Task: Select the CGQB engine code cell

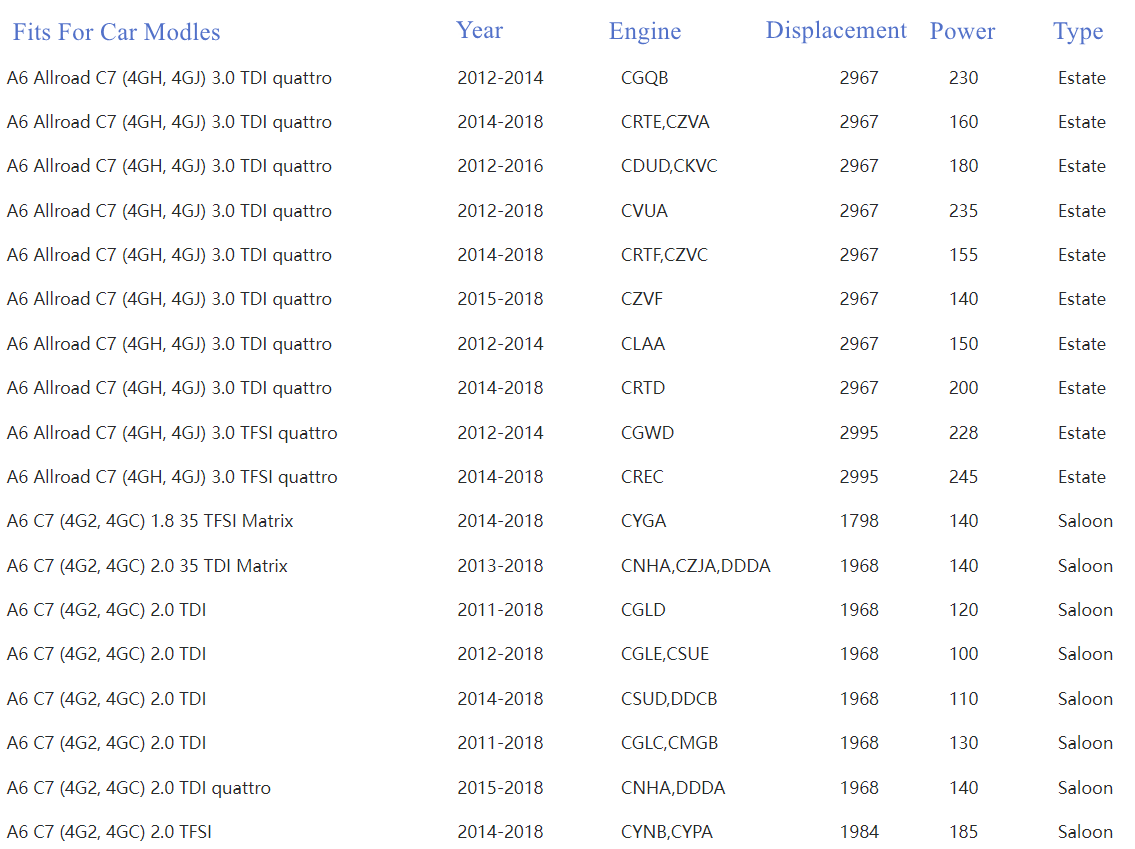Action: (644, 78)
